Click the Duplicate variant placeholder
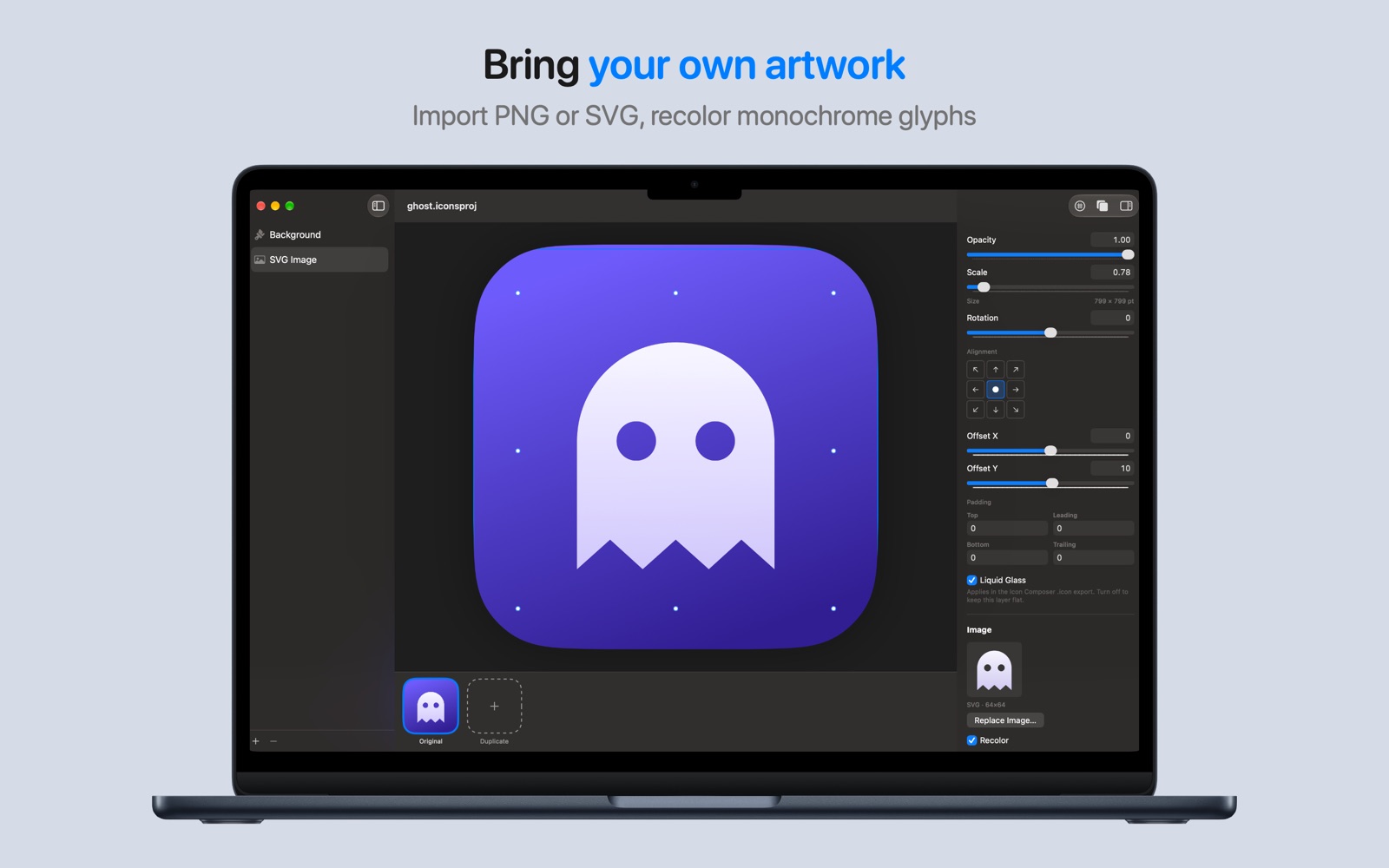1389x868 pixels. pos(494,707)
